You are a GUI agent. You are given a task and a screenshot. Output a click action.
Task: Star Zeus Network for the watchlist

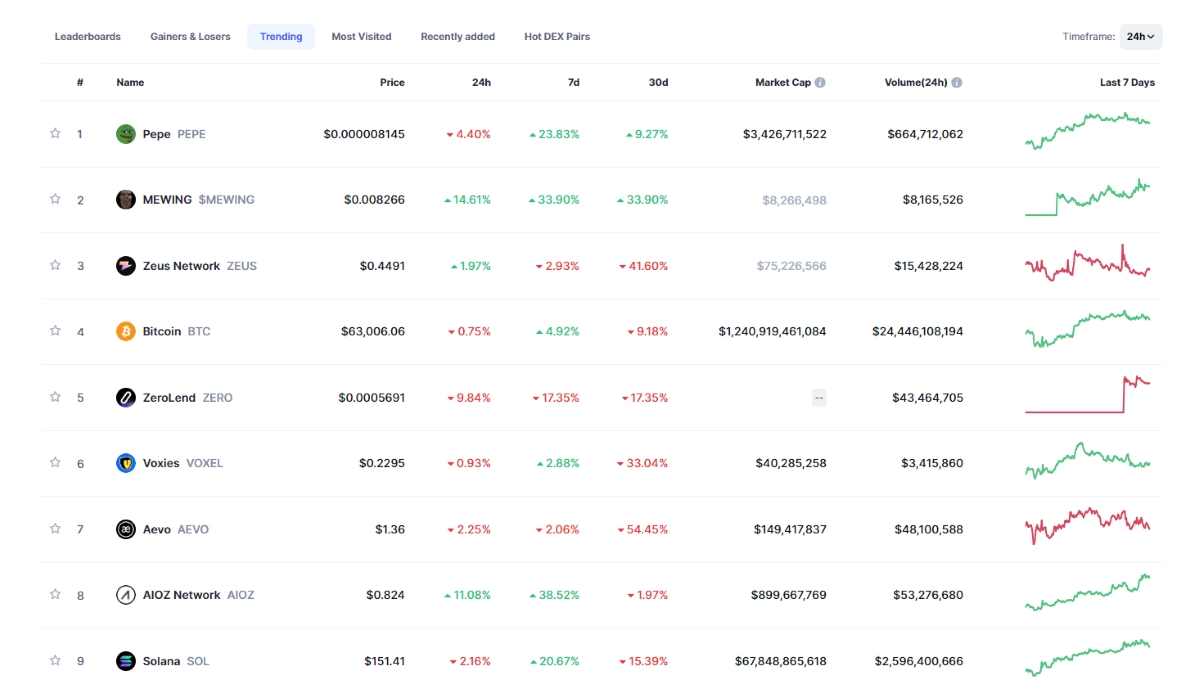click(55, 265)
